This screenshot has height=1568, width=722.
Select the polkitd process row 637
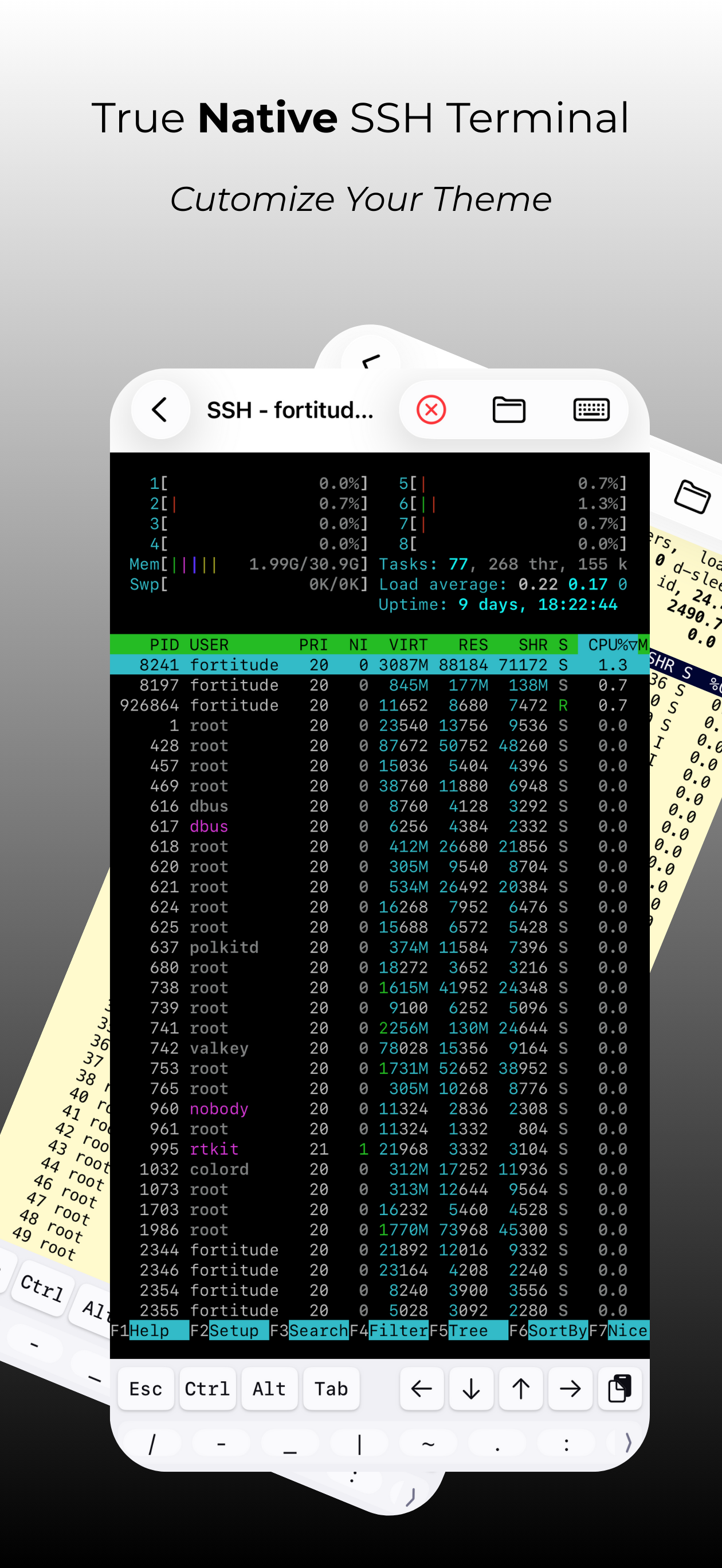(379, 947)
